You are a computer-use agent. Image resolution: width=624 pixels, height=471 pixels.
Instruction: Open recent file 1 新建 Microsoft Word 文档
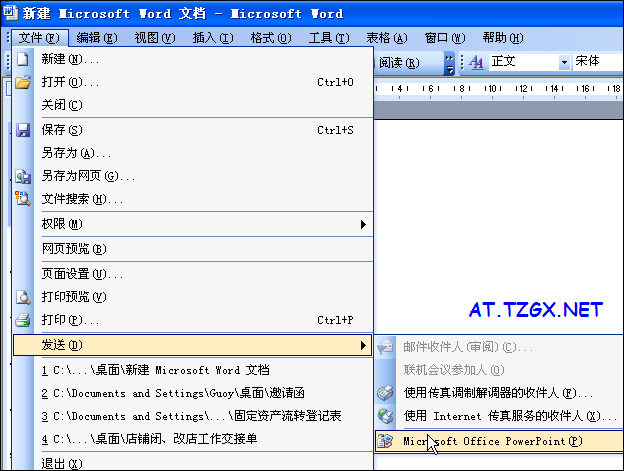point(193,370)
